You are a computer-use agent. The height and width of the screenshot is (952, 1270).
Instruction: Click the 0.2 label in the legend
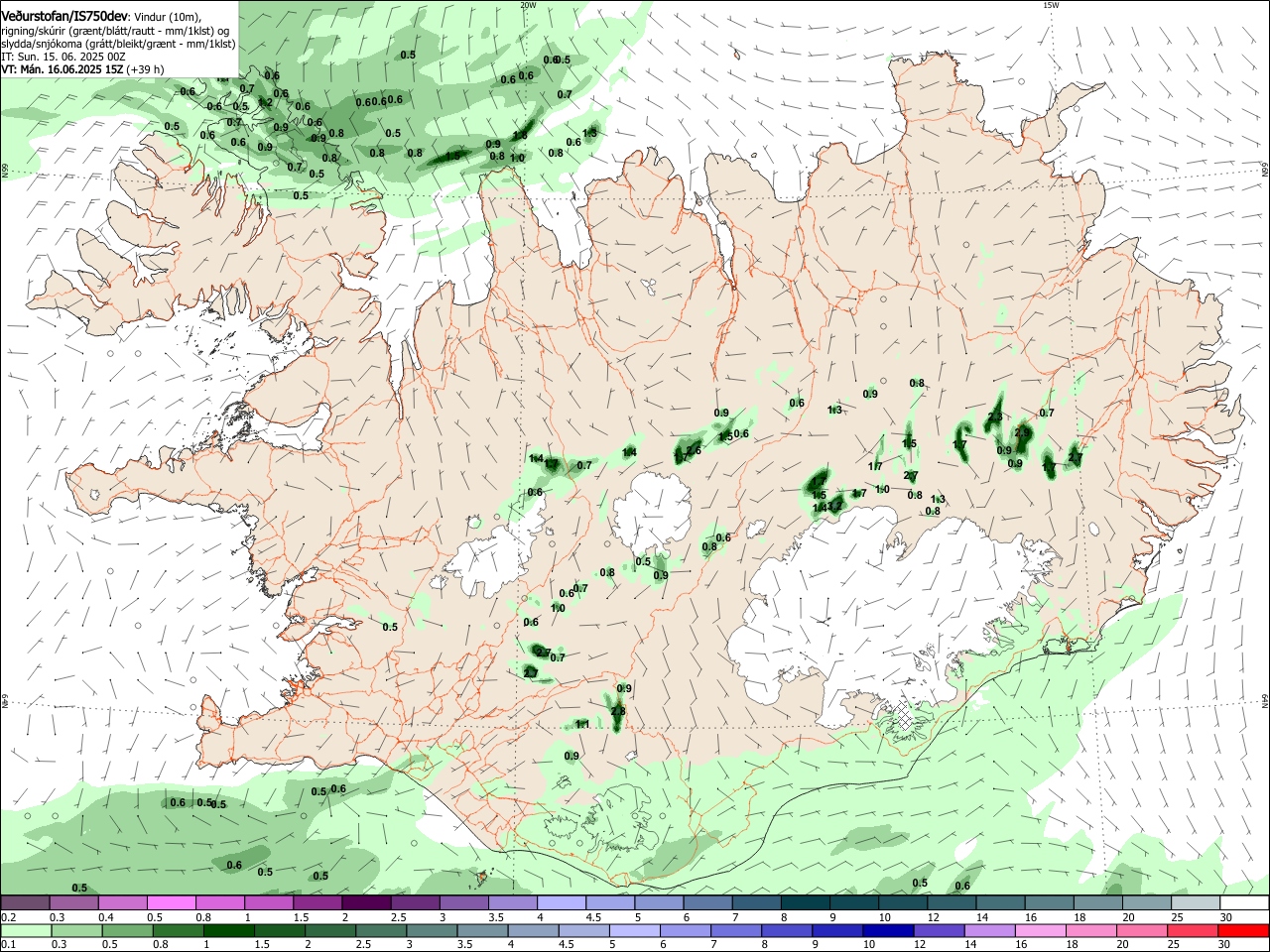[x=8, y=917]
